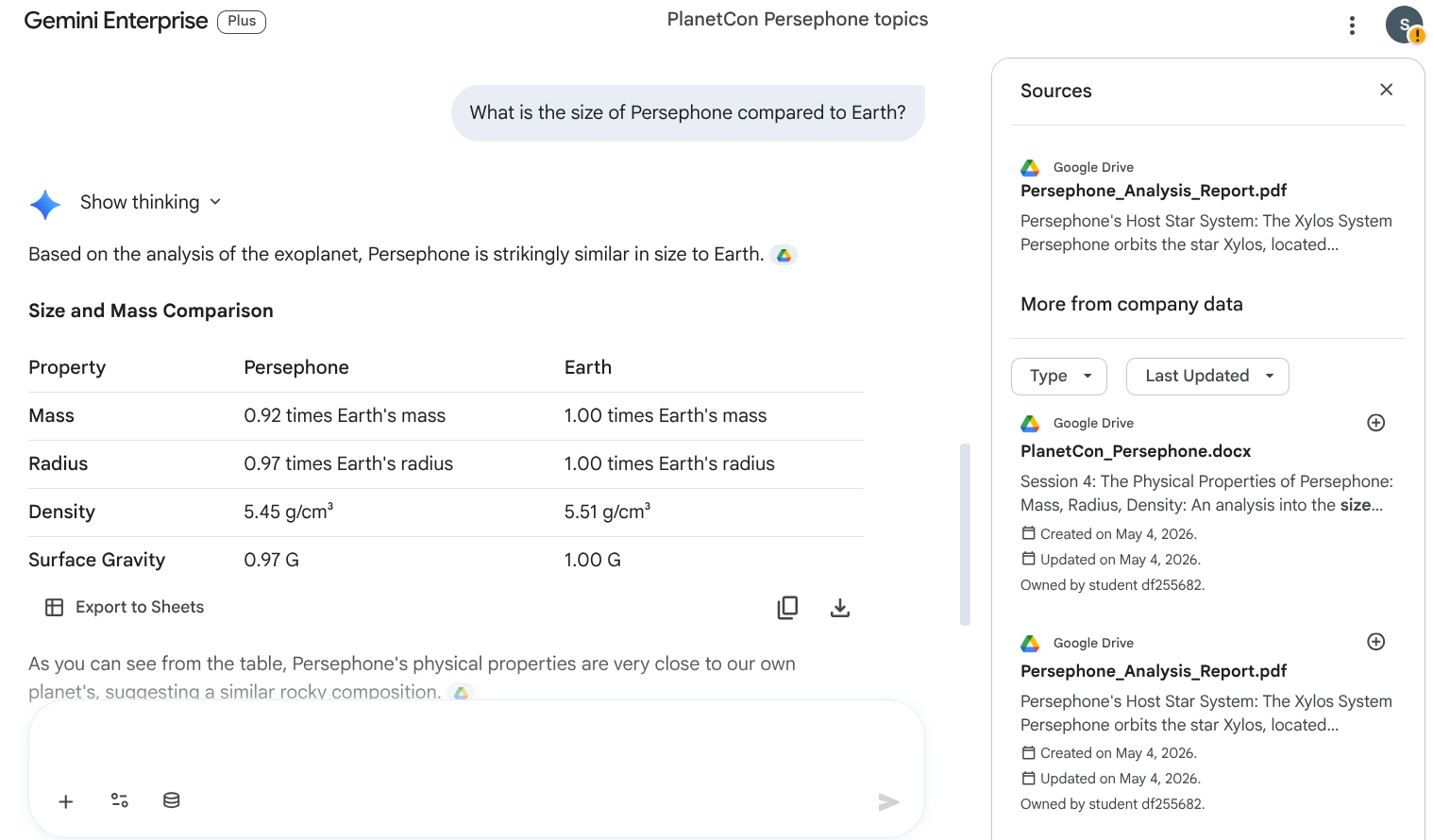Click the Earth column header
1433x840 pixels.
[588, 367]
